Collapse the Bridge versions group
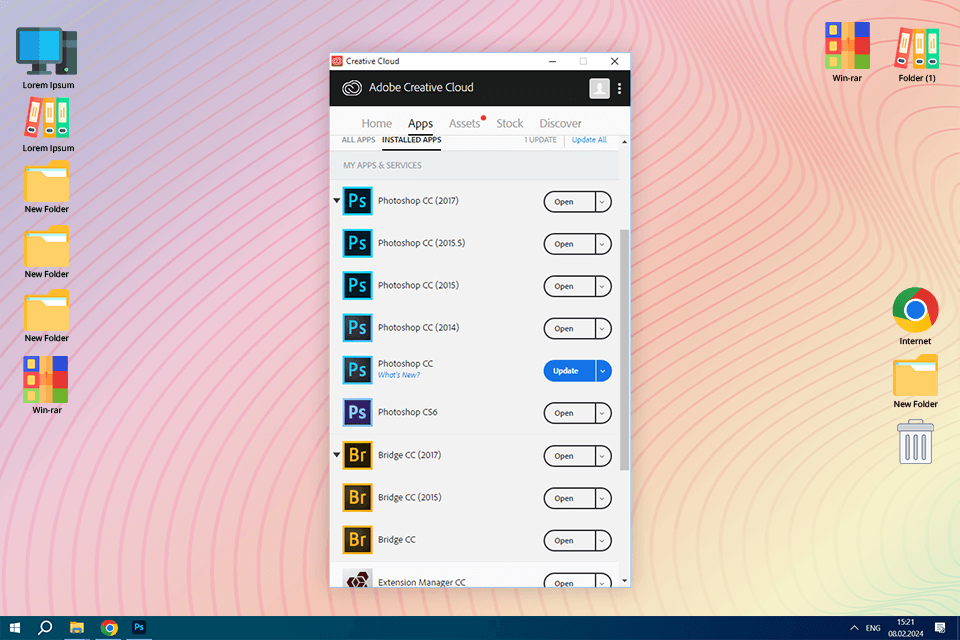This screenshot has width=960, height=640. point(336,454)
